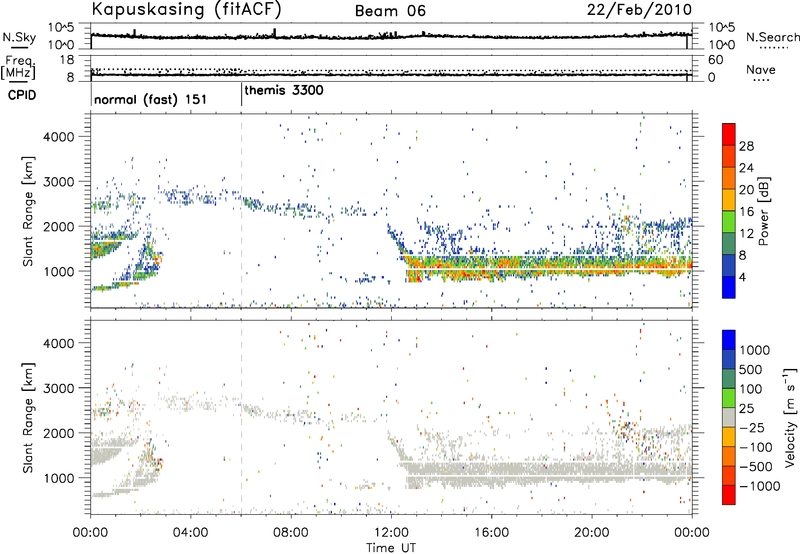800x554 pixels.
Task: Click the 'Nave' legend label
Action: 761,70
